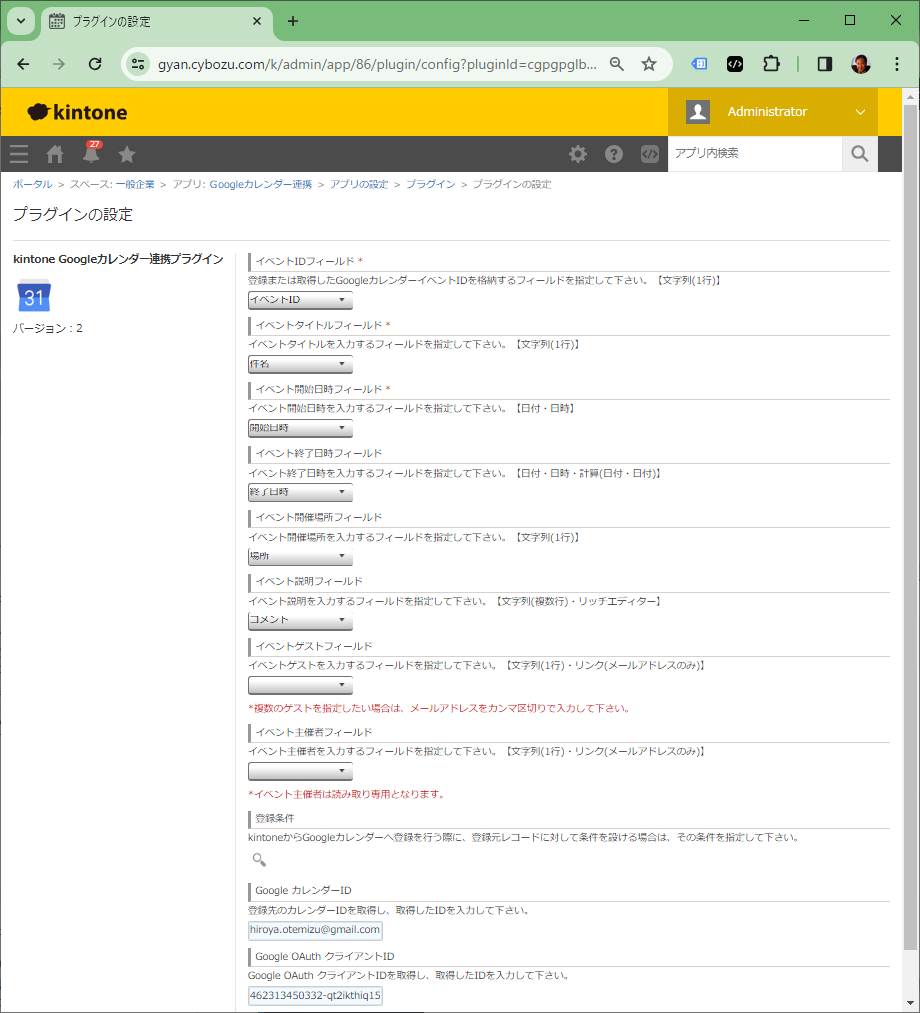Click the kintone Googleカレンダー連携プラグイン title

tap(118, 259)
